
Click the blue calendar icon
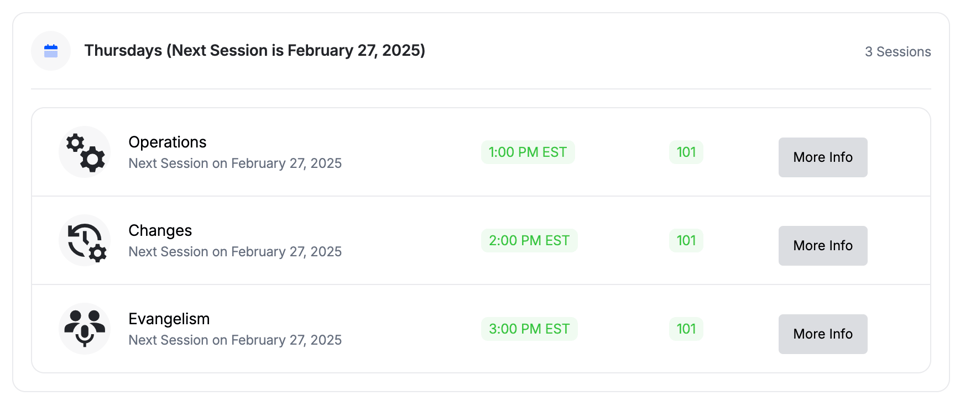click(51, 51)
